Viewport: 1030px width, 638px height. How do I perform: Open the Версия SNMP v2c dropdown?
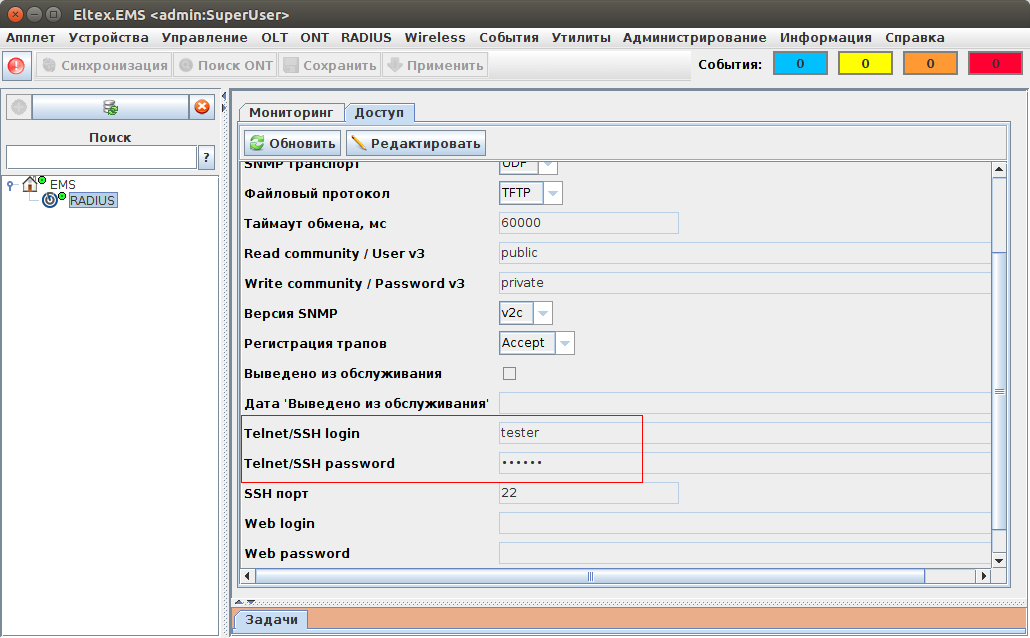pos(542,313)
